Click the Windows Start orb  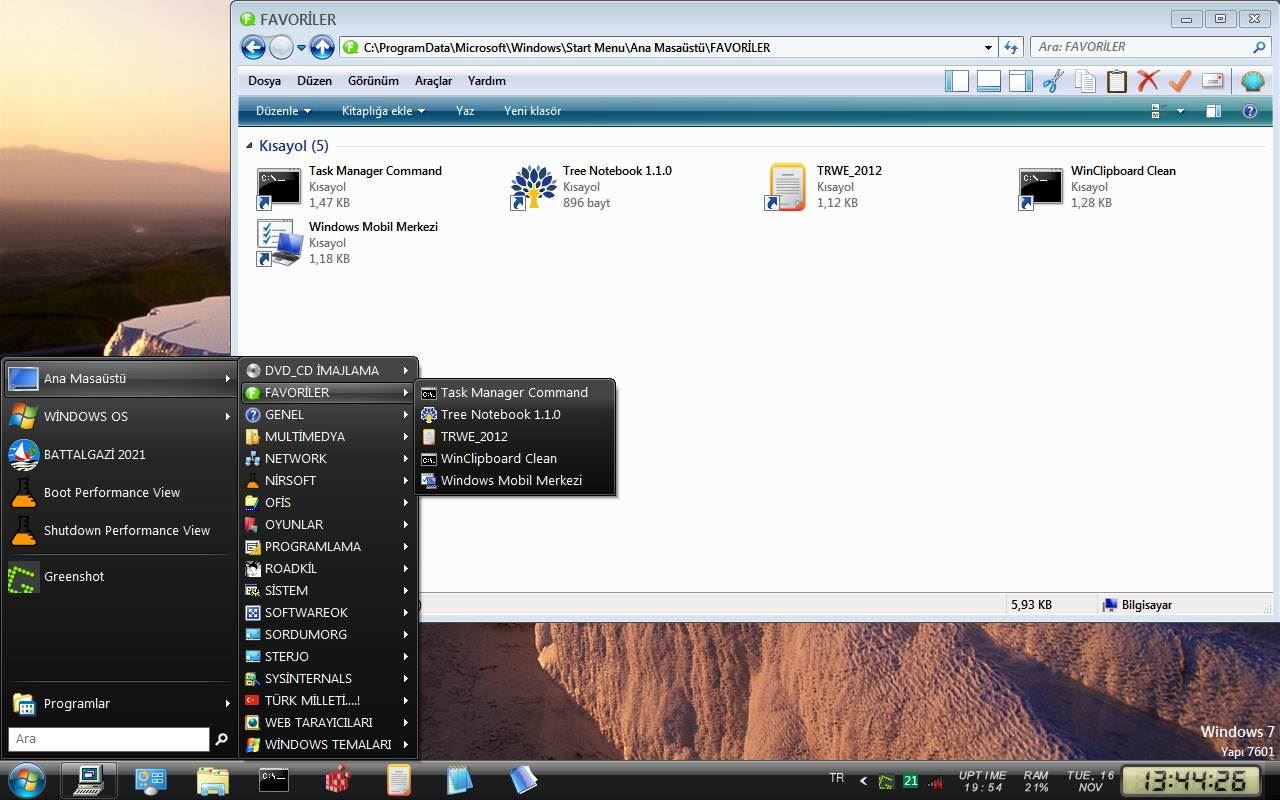tap(25, 780)
